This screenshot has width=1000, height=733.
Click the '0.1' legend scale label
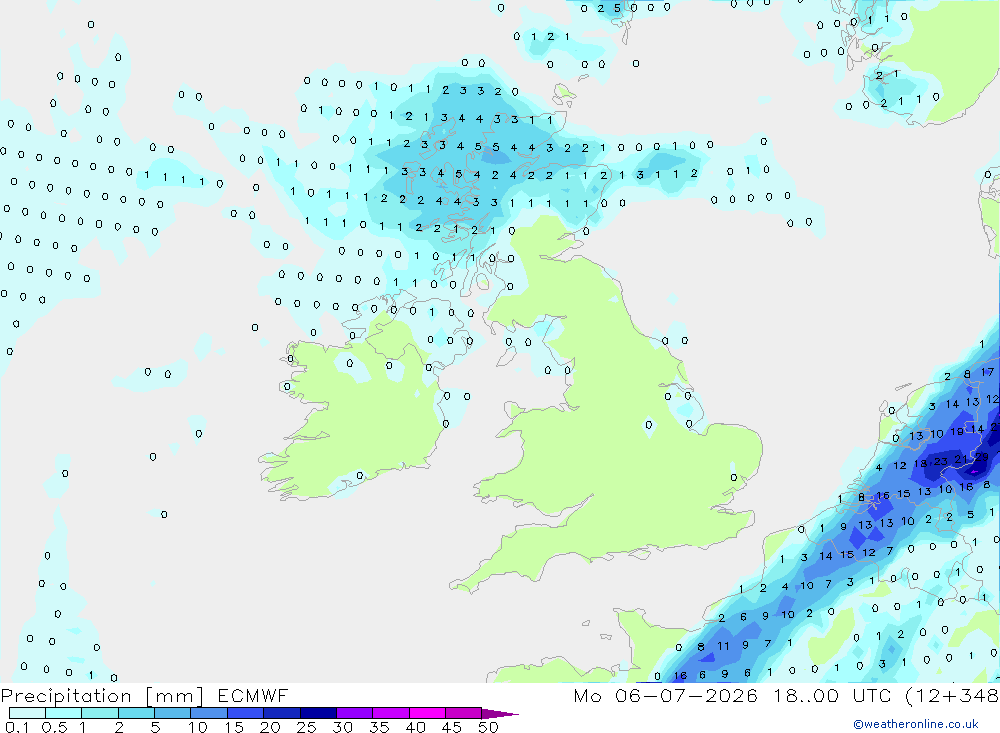[17, 727]
